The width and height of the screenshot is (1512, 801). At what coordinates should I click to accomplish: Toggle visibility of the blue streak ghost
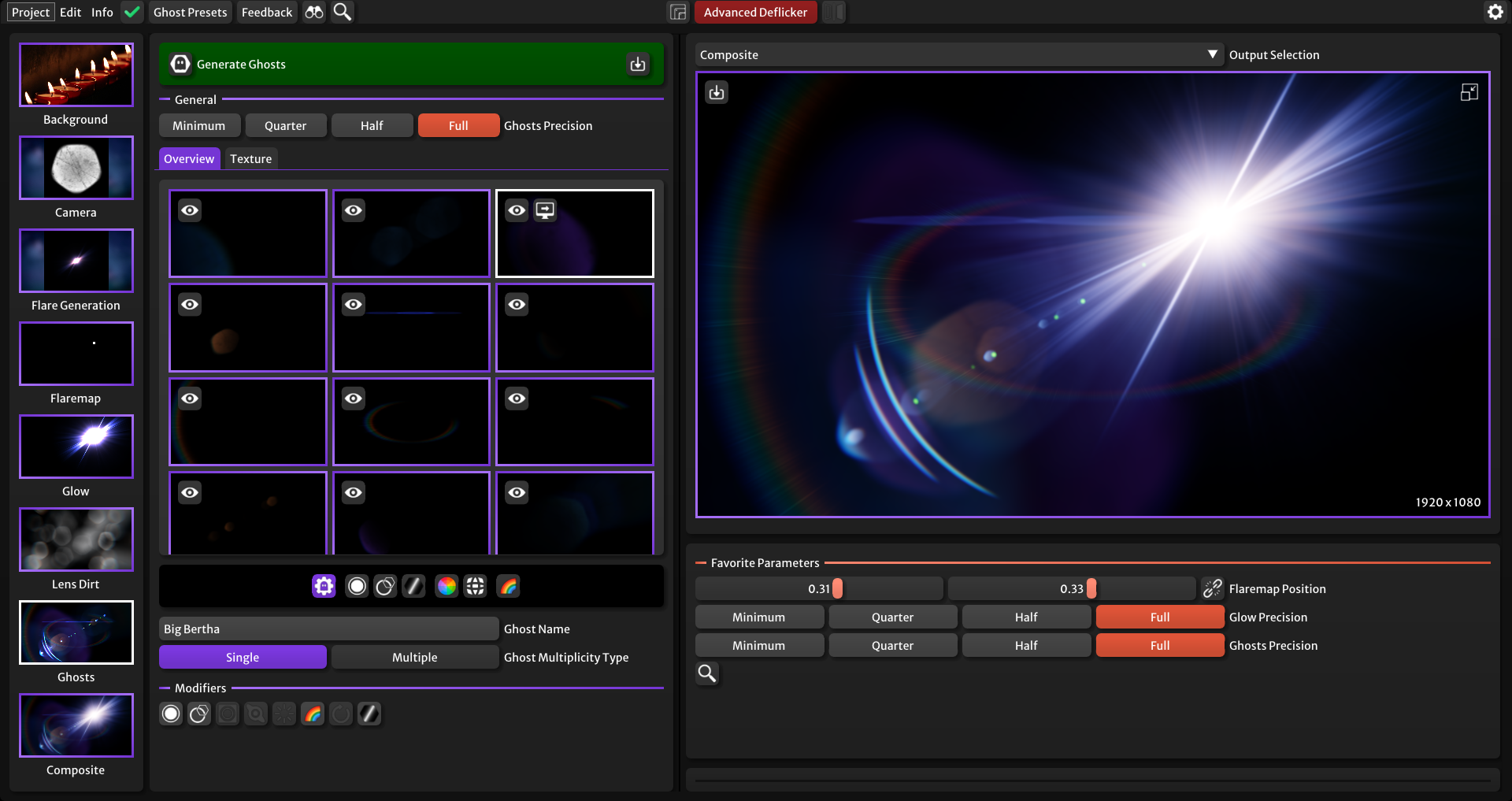click(354, 304)
